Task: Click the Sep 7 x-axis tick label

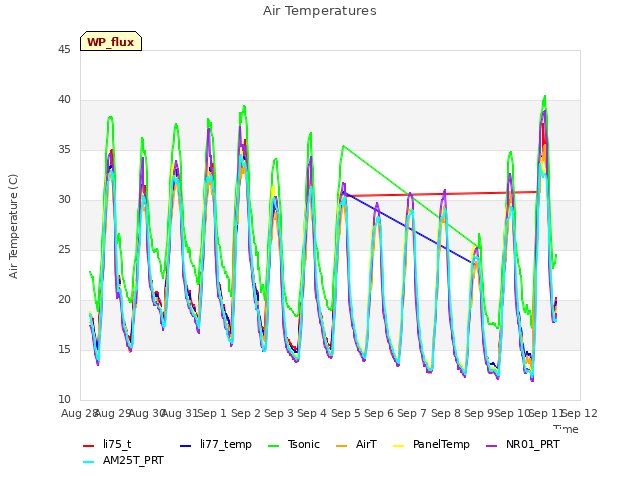Action: 412,413
